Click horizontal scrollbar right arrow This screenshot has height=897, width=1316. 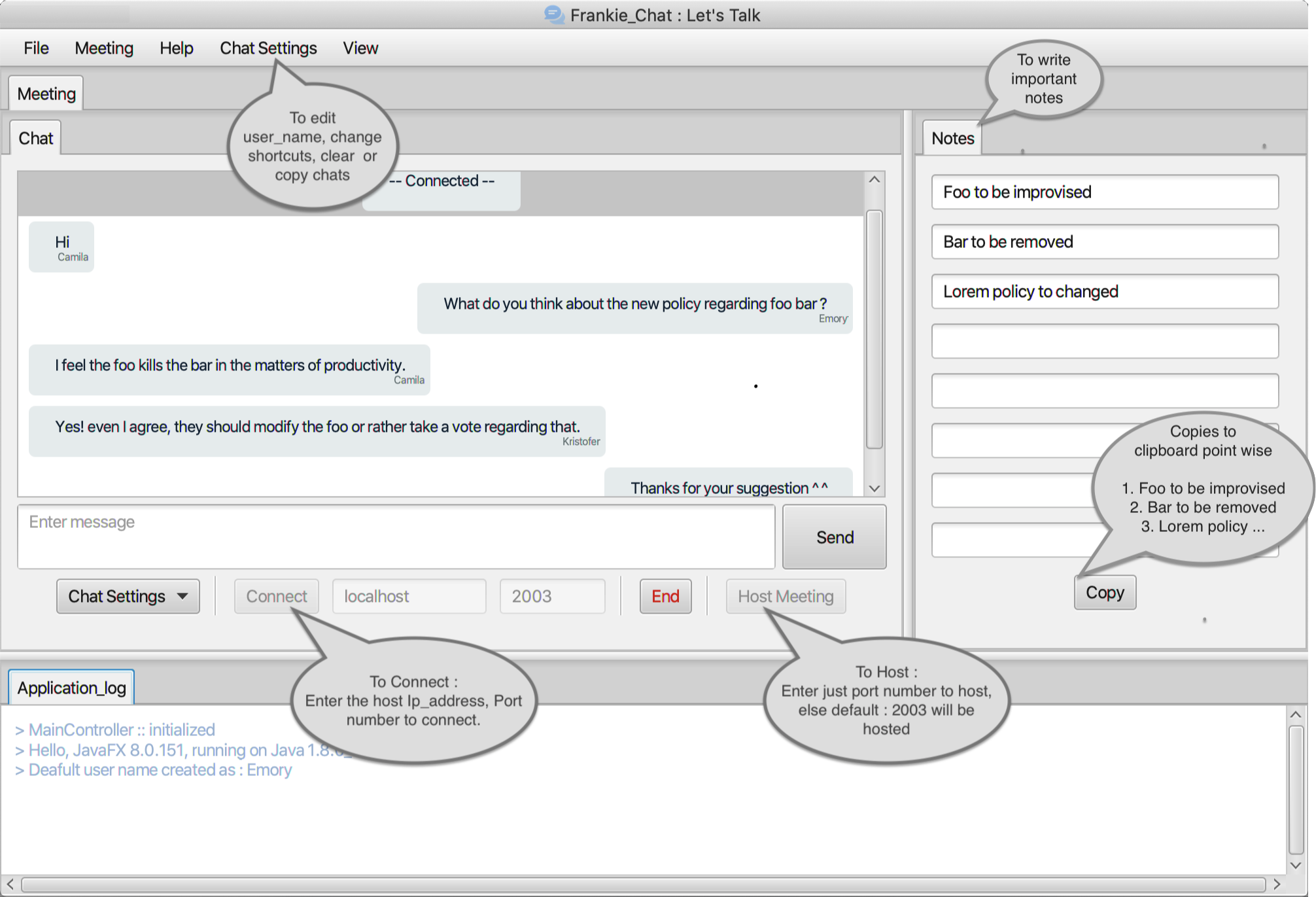[x=1276, y=884]
